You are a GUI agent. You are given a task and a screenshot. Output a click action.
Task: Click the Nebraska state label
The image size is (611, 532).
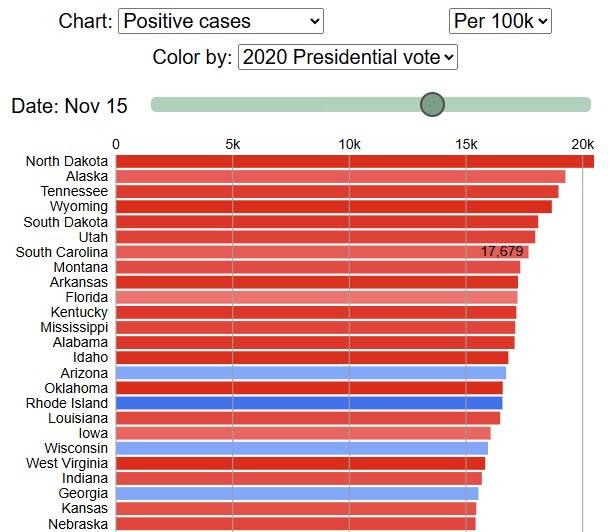pos(78,523)
